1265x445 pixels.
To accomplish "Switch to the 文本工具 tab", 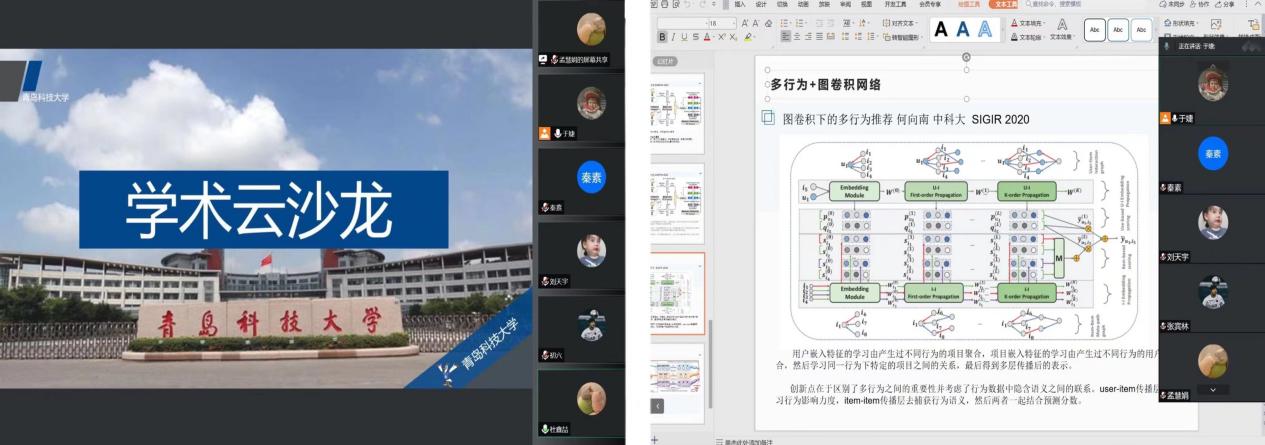I will coord(1003,4).
